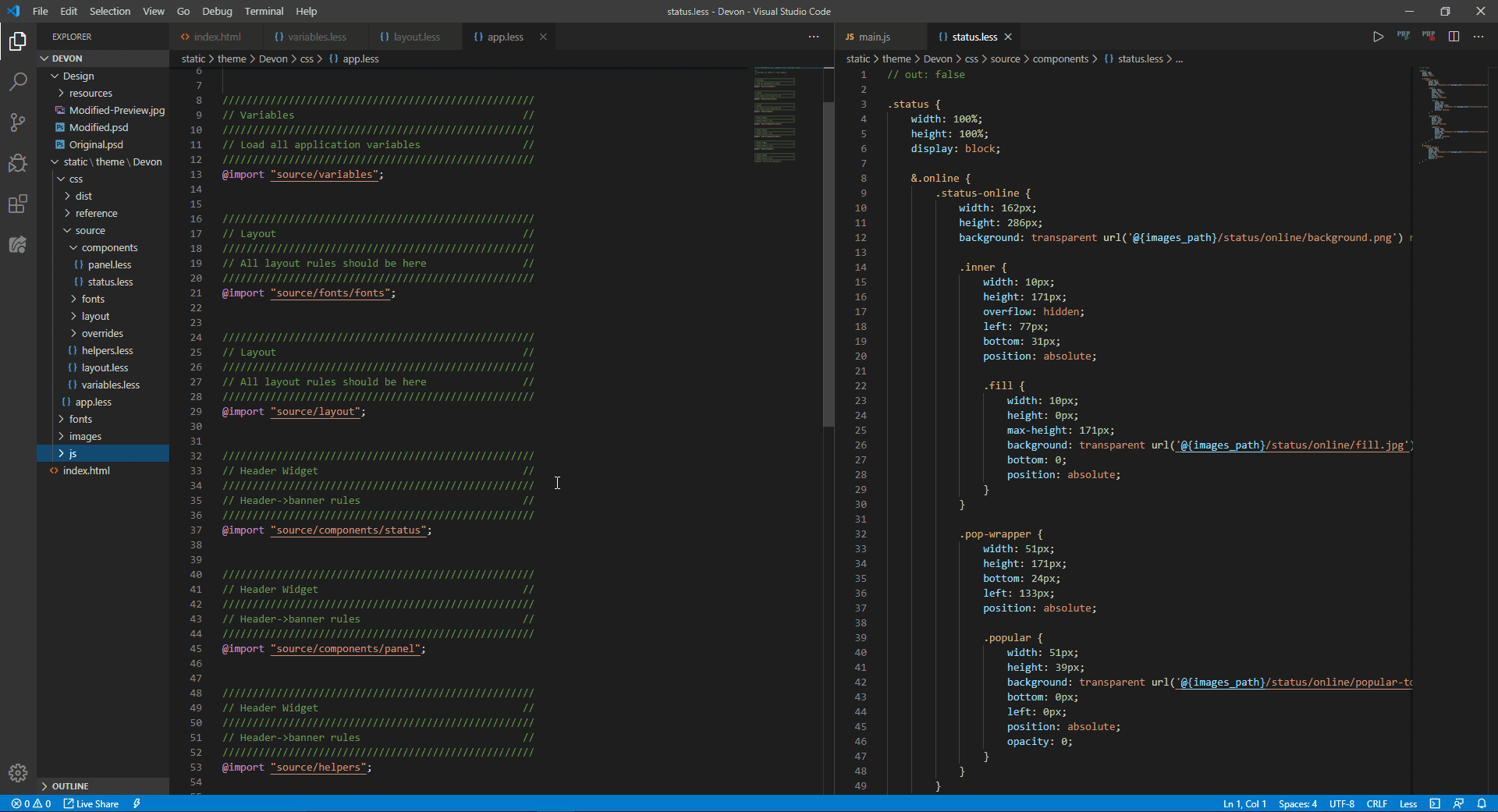Screen dimensions: 1498x812
Task: Expand the js folder
Action: click(103, 453)
